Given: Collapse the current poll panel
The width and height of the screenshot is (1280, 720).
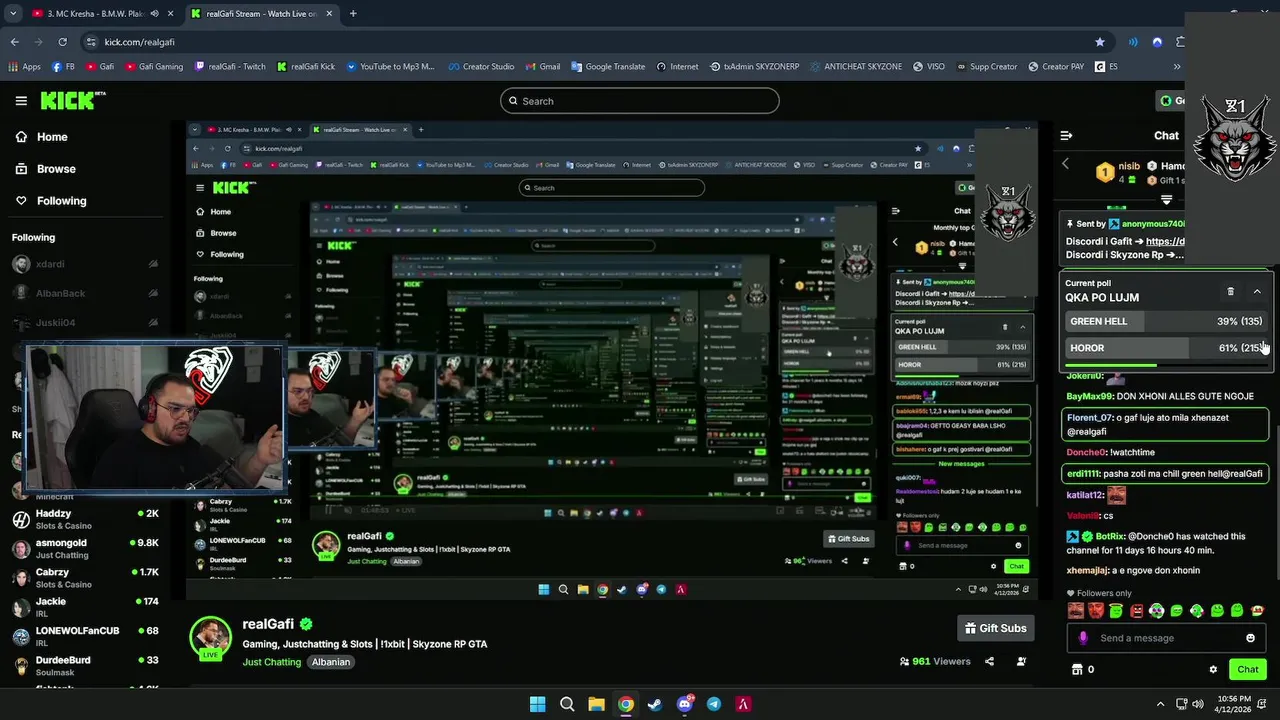Looking at the screenshot, I should tap(1257, 291).
